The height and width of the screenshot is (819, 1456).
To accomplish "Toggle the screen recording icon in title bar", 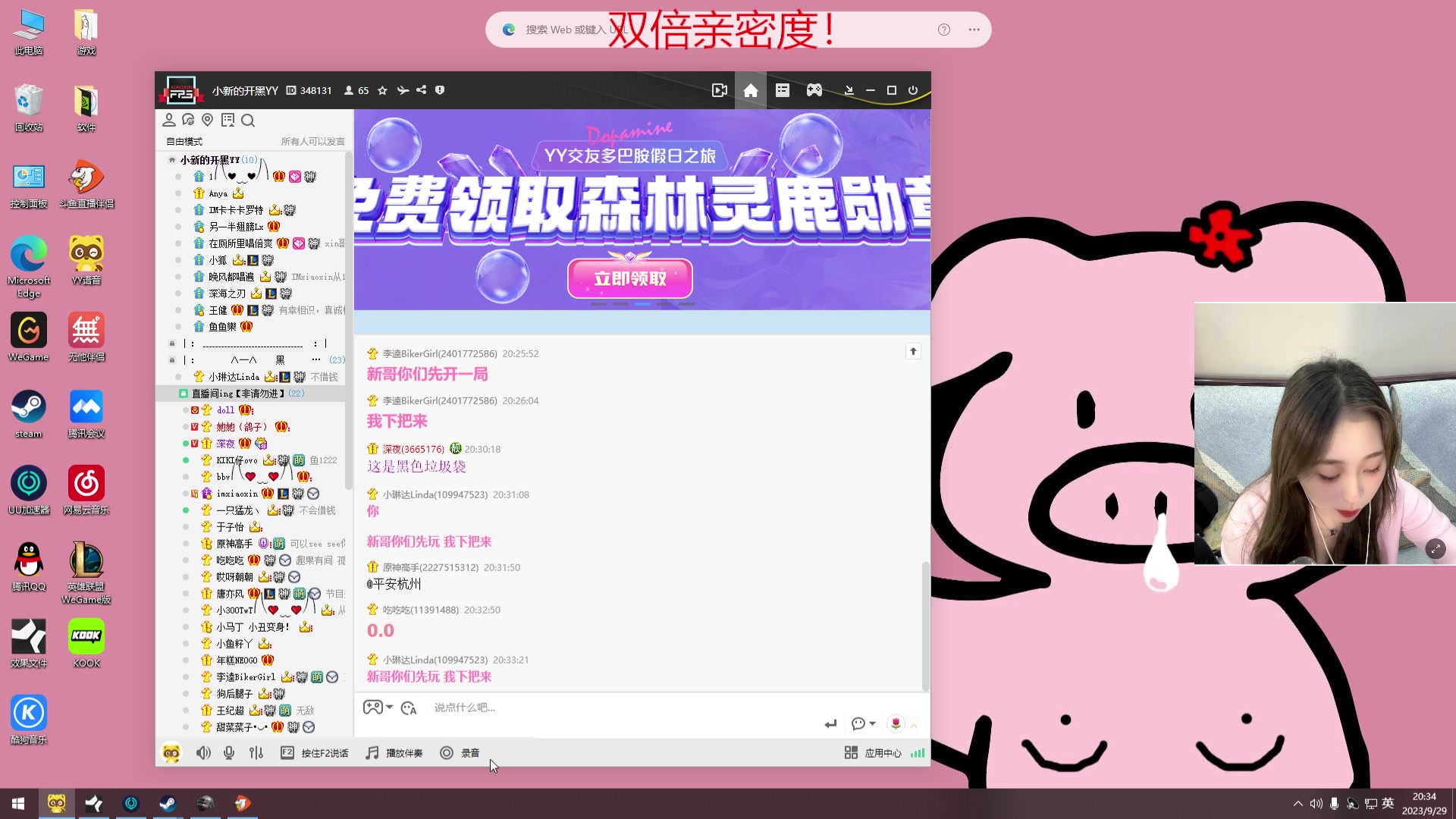I will 720,90.
